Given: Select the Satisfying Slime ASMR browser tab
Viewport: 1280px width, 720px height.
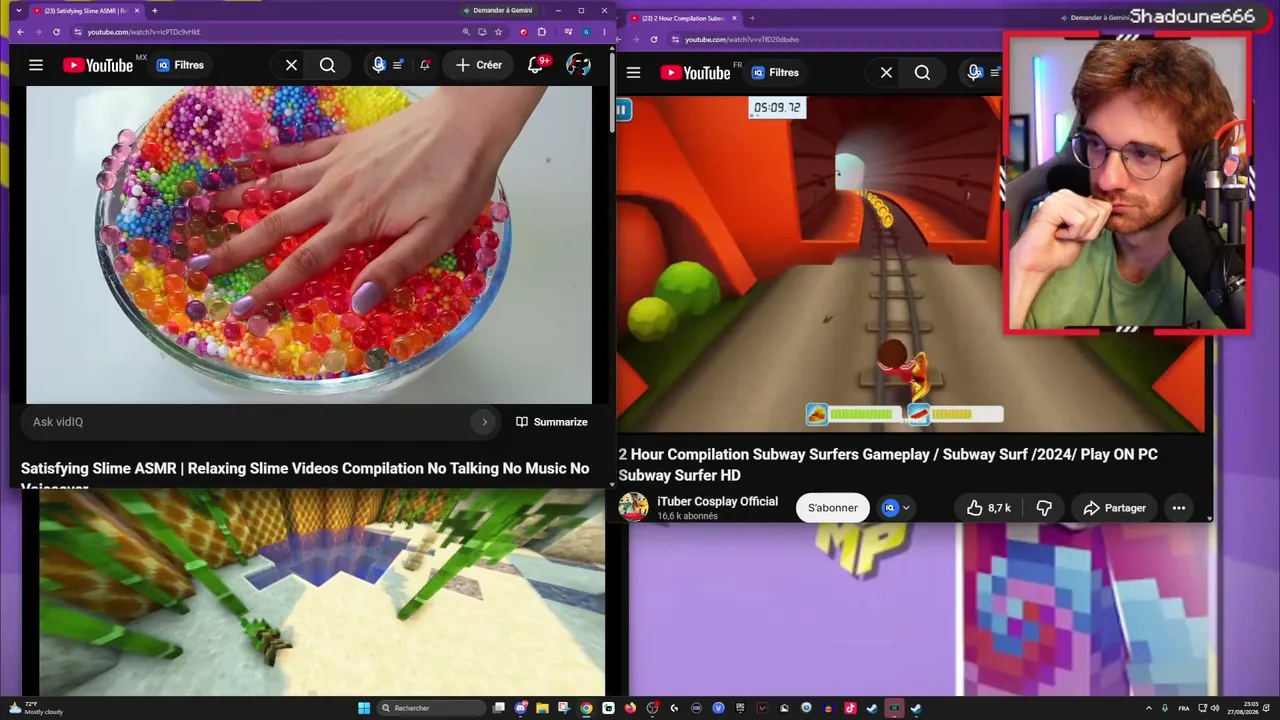Looking at the screenshot, I should tap(84, 10).
